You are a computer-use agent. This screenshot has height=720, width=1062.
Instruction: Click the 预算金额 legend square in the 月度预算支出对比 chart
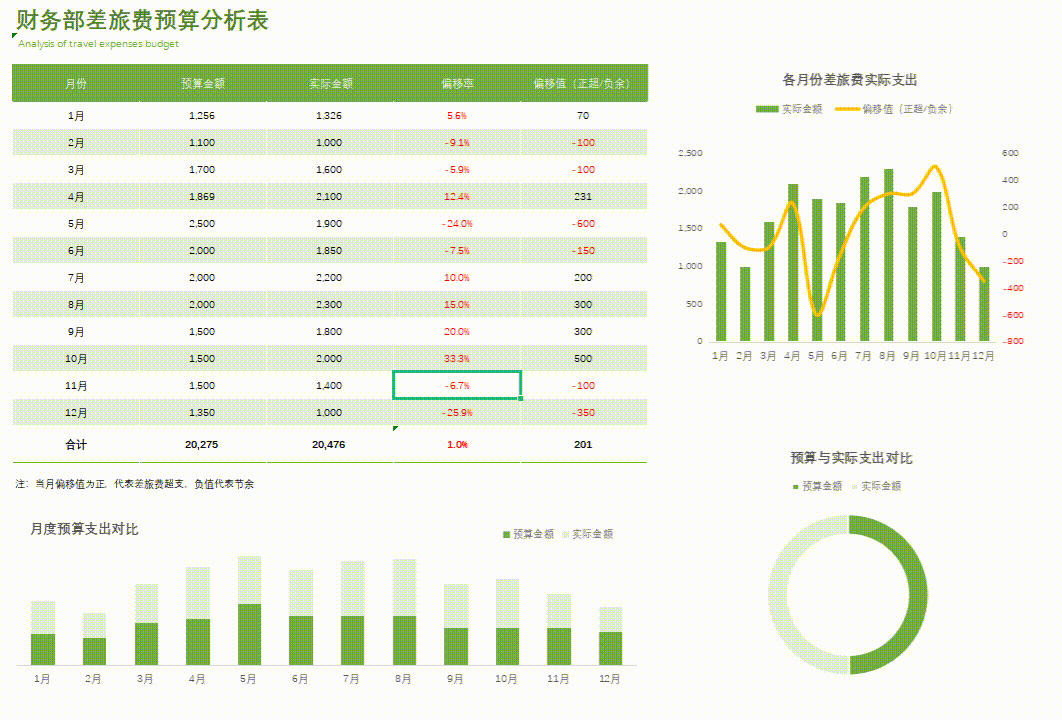point(508,534)
